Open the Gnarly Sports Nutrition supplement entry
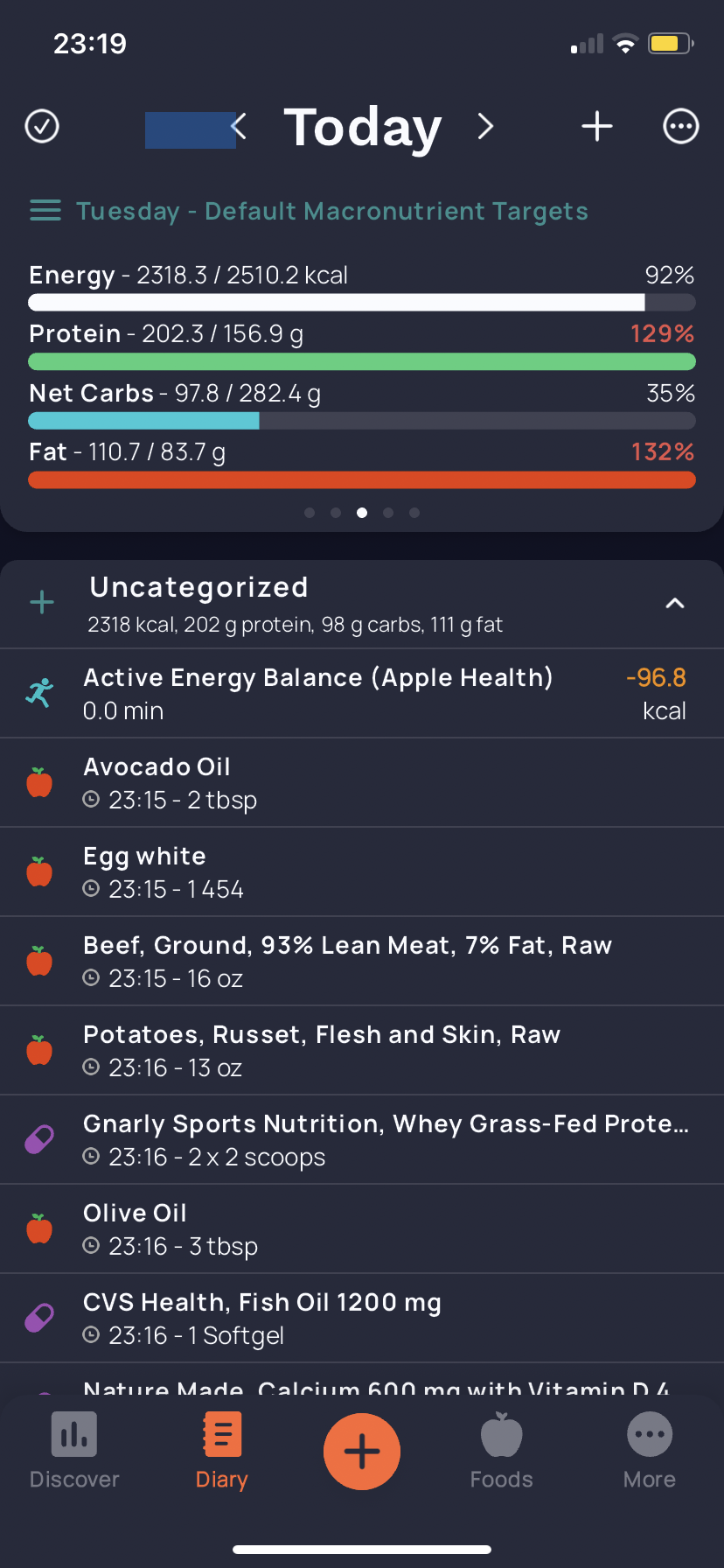Viewport: 724px width, 1568px height. pyautogui.click(x=362, y=1139)
